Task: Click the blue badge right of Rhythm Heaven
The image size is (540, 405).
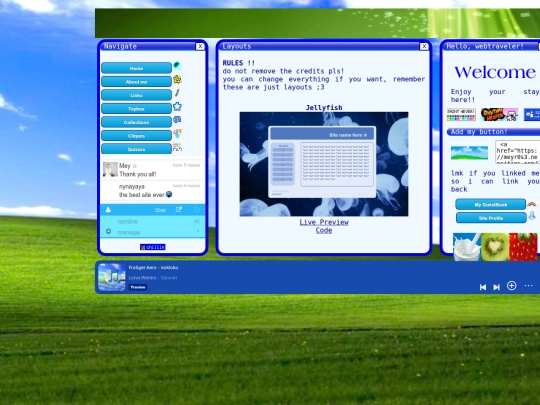Action: 532,115
